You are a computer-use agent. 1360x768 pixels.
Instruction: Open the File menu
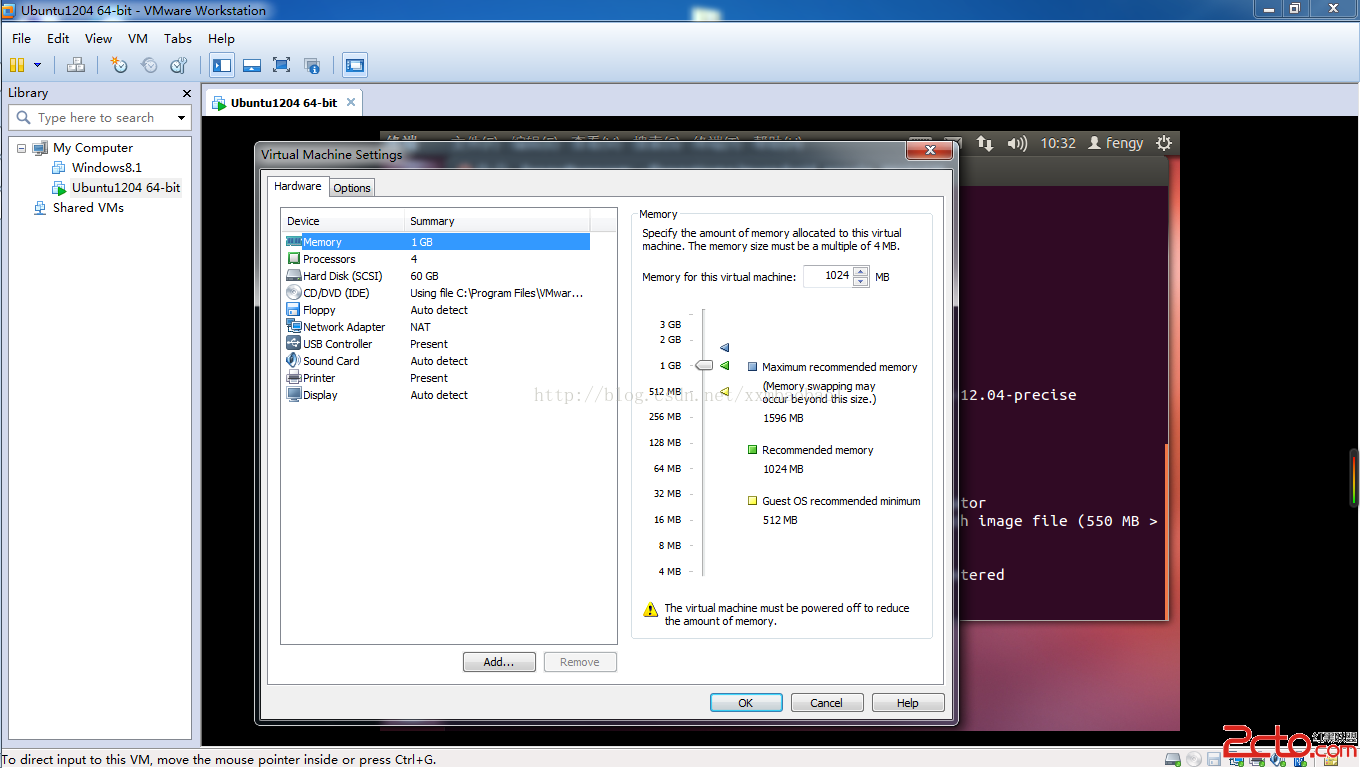coord(22,38)
